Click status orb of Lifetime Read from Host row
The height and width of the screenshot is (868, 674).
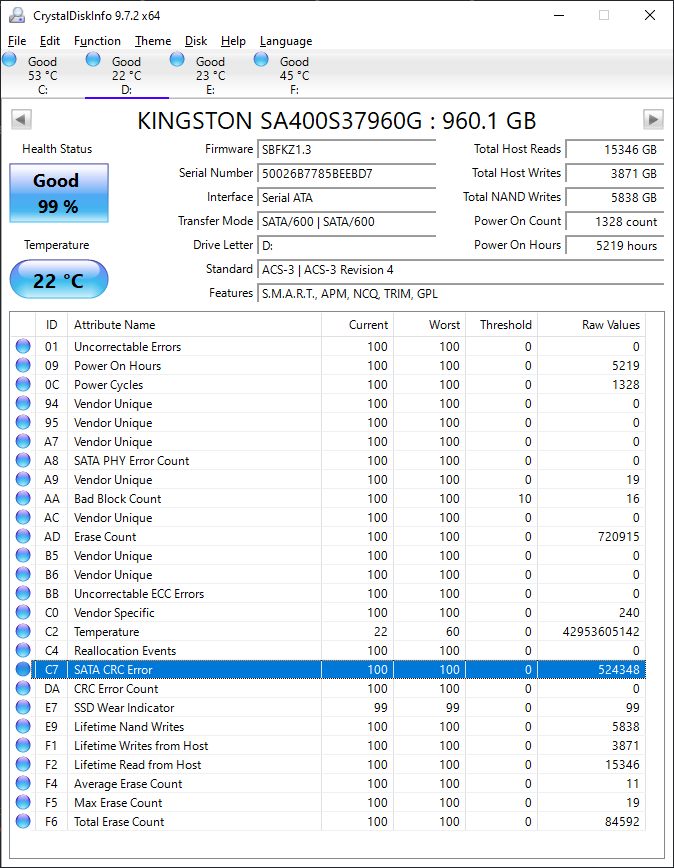click(23, 764)
